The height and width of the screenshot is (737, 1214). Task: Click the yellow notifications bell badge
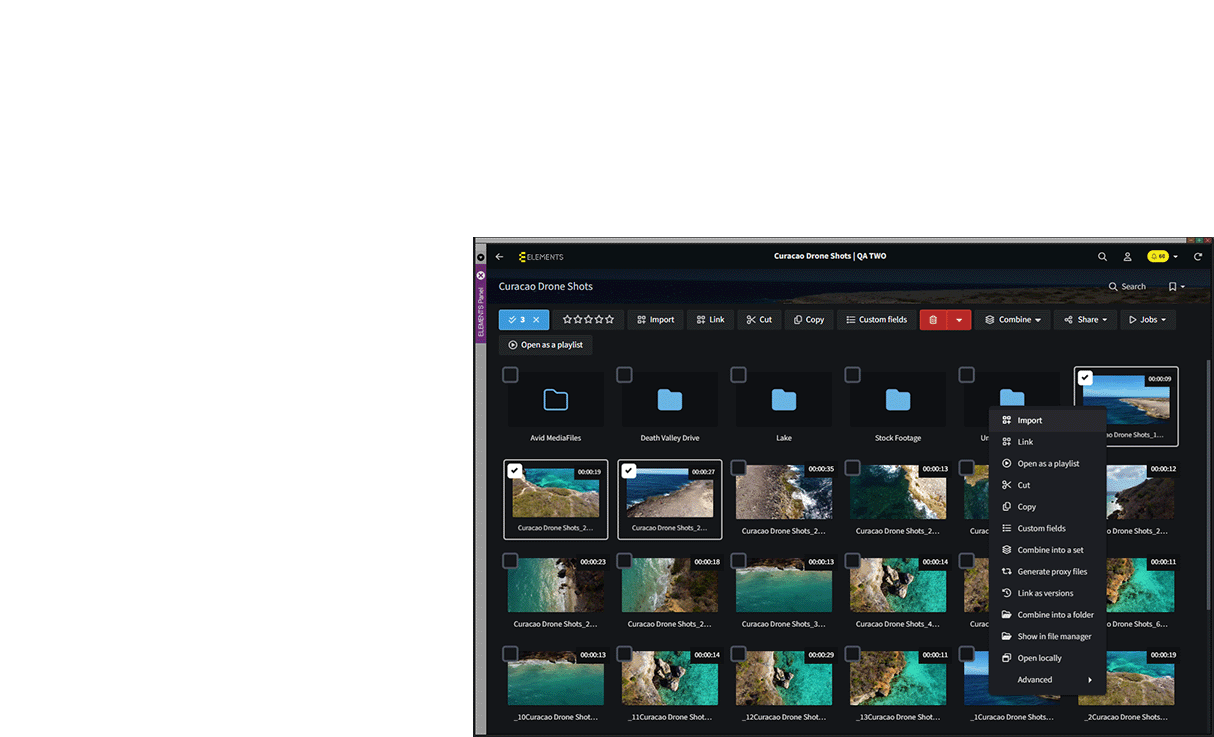[x=1158, y=257]
